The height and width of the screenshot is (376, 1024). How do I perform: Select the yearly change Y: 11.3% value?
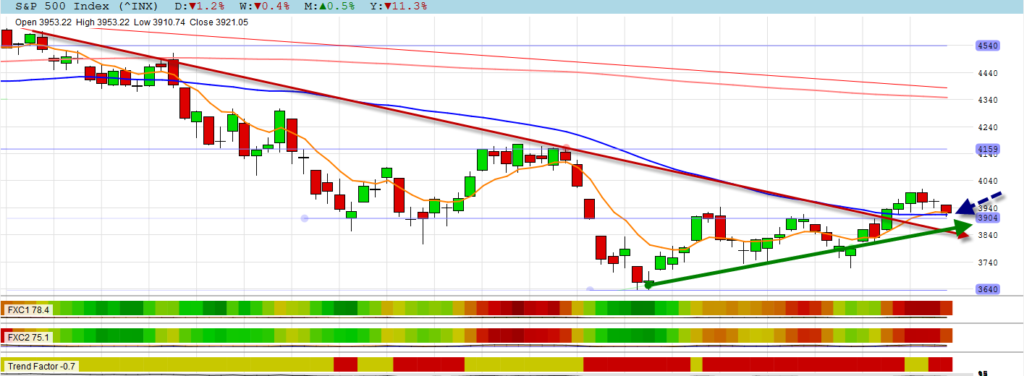tap(398, 7)
